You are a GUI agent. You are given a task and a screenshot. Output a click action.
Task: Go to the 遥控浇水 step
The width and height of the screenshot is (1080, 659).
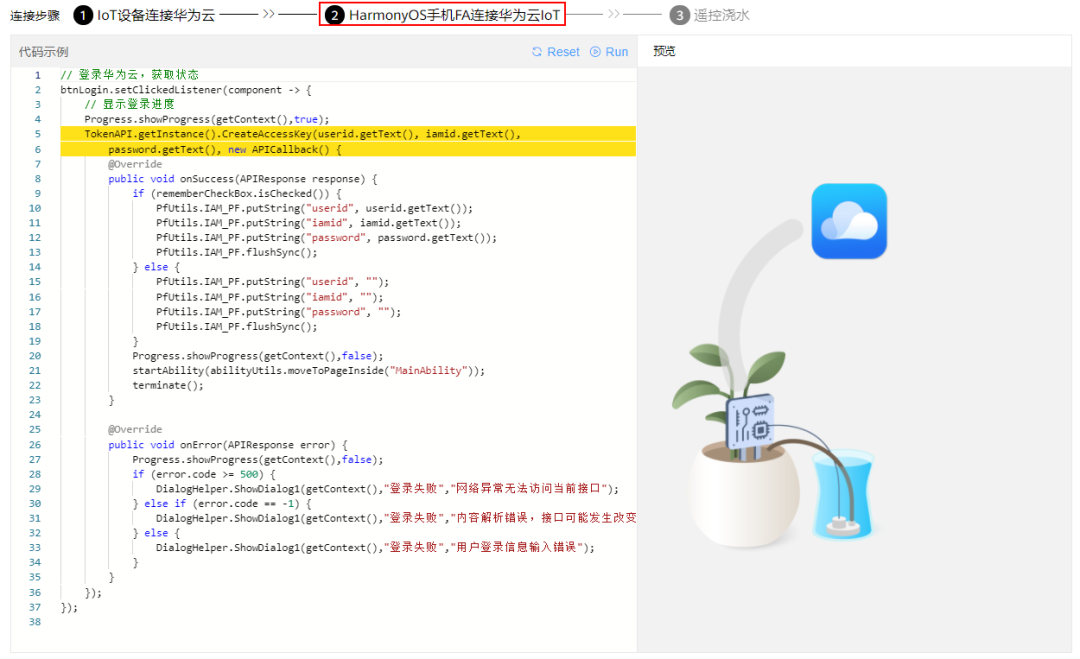(722, 15)
